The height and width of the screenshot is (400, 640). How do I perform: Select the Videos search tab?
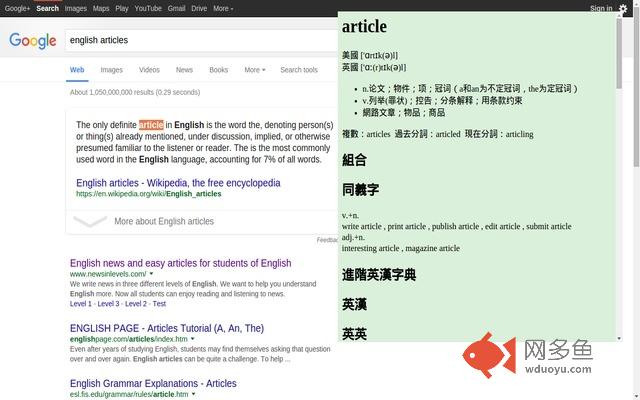pos(149,70)
